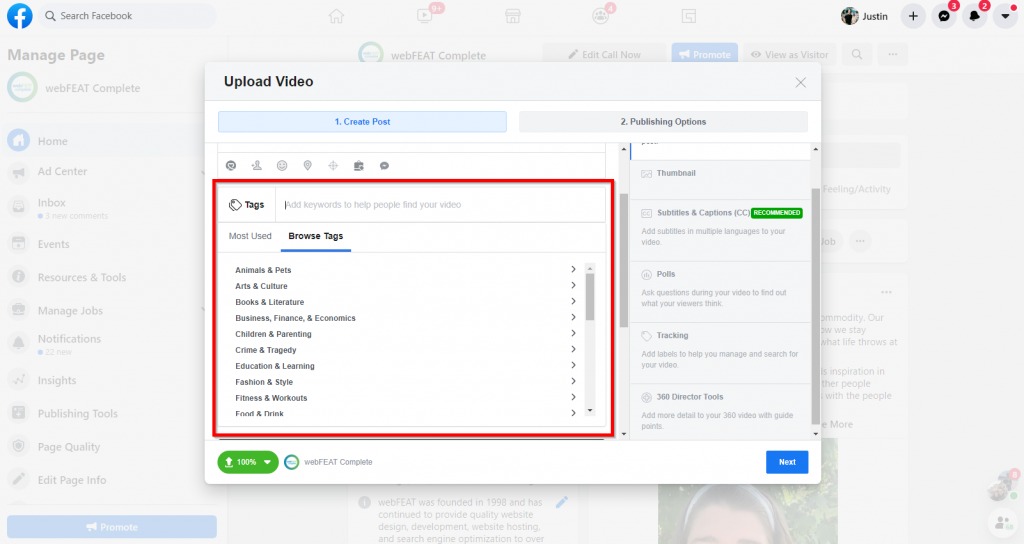Click the Tracking tag icon

[647, 336]
